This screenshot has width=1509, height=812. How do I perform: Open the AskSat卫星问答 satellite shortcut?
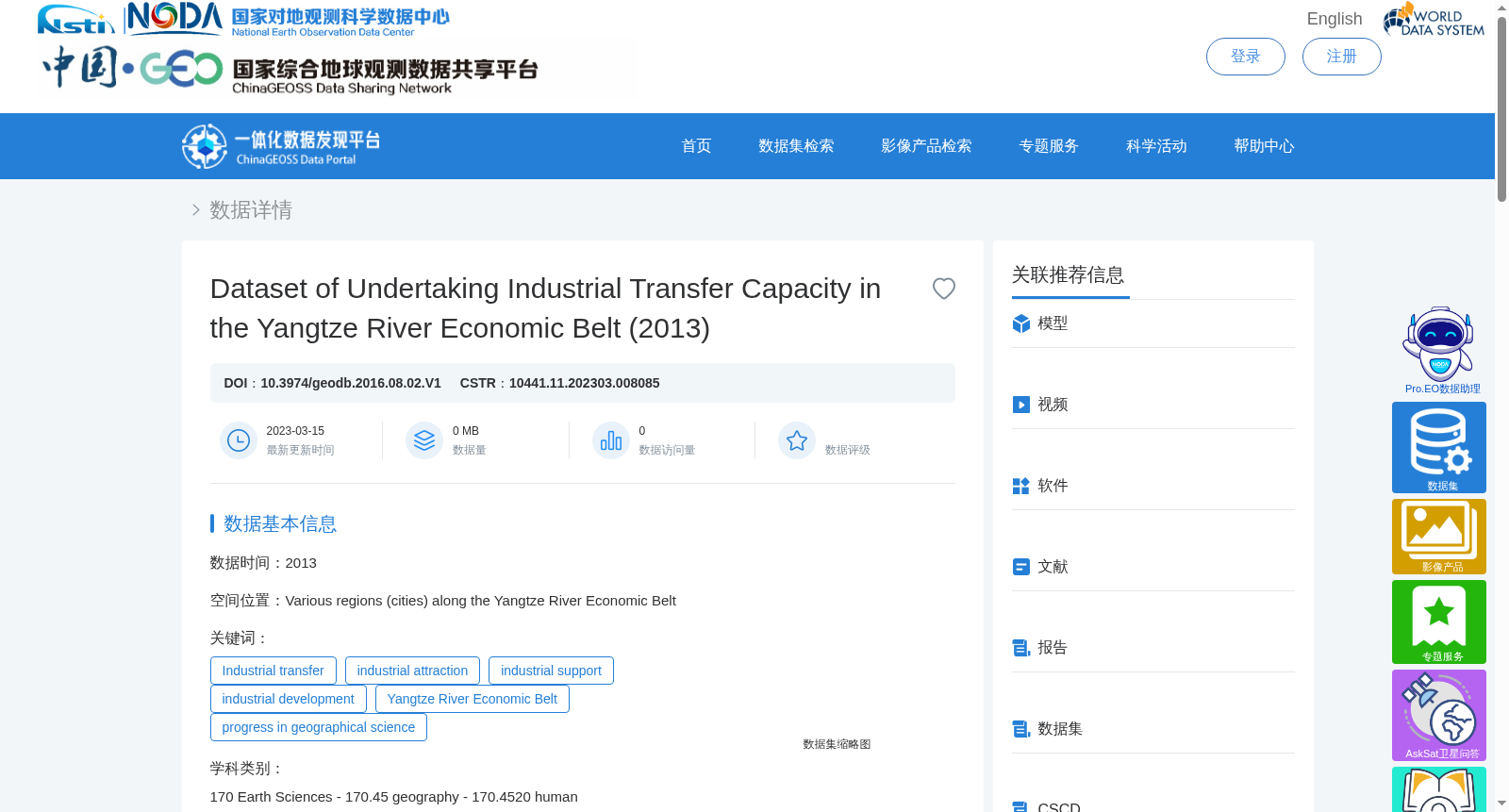point(1439,715)
